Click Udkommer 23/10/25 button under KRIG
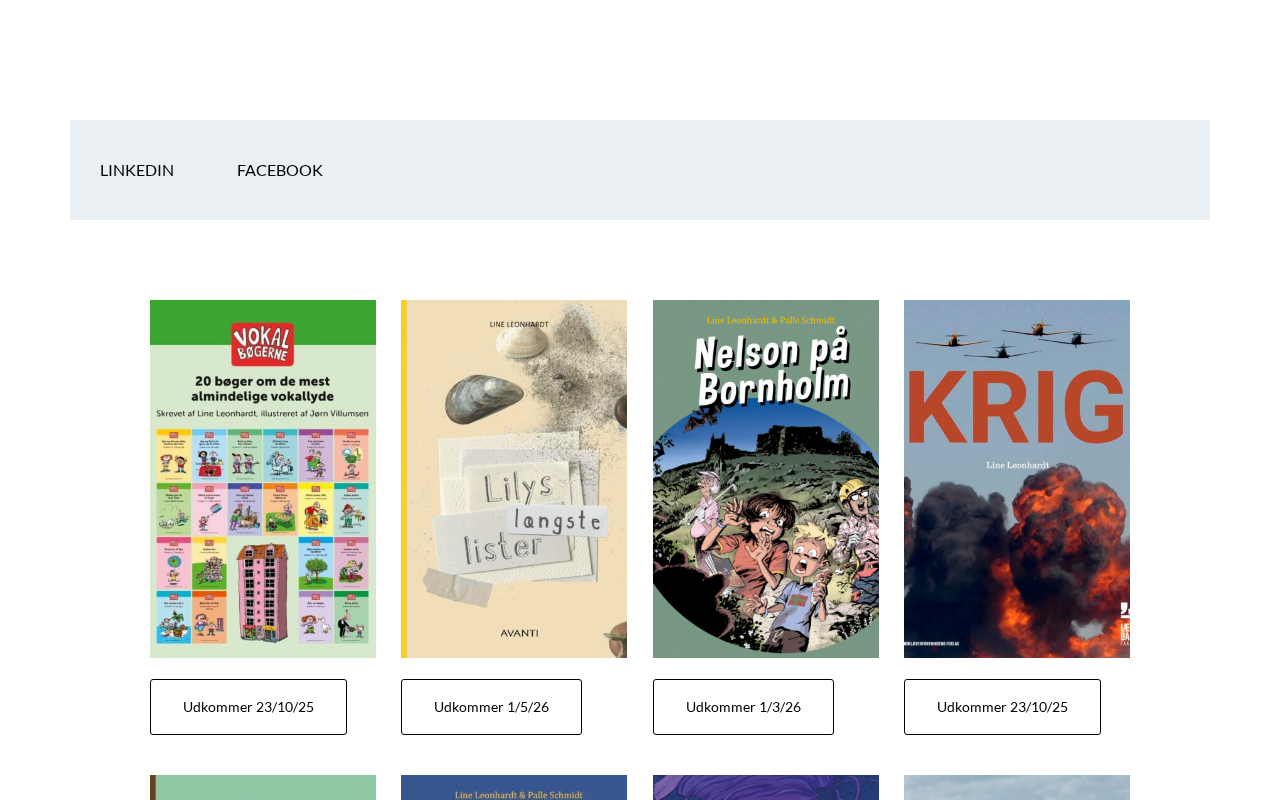The height and width of the screenshot is (800, 1280). (x=1002, y=707)
